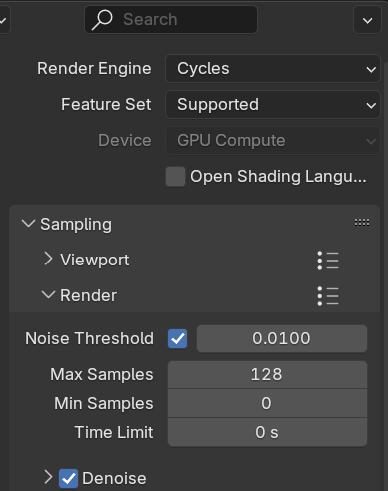Open the options dropdown beside search

[367, 20]
